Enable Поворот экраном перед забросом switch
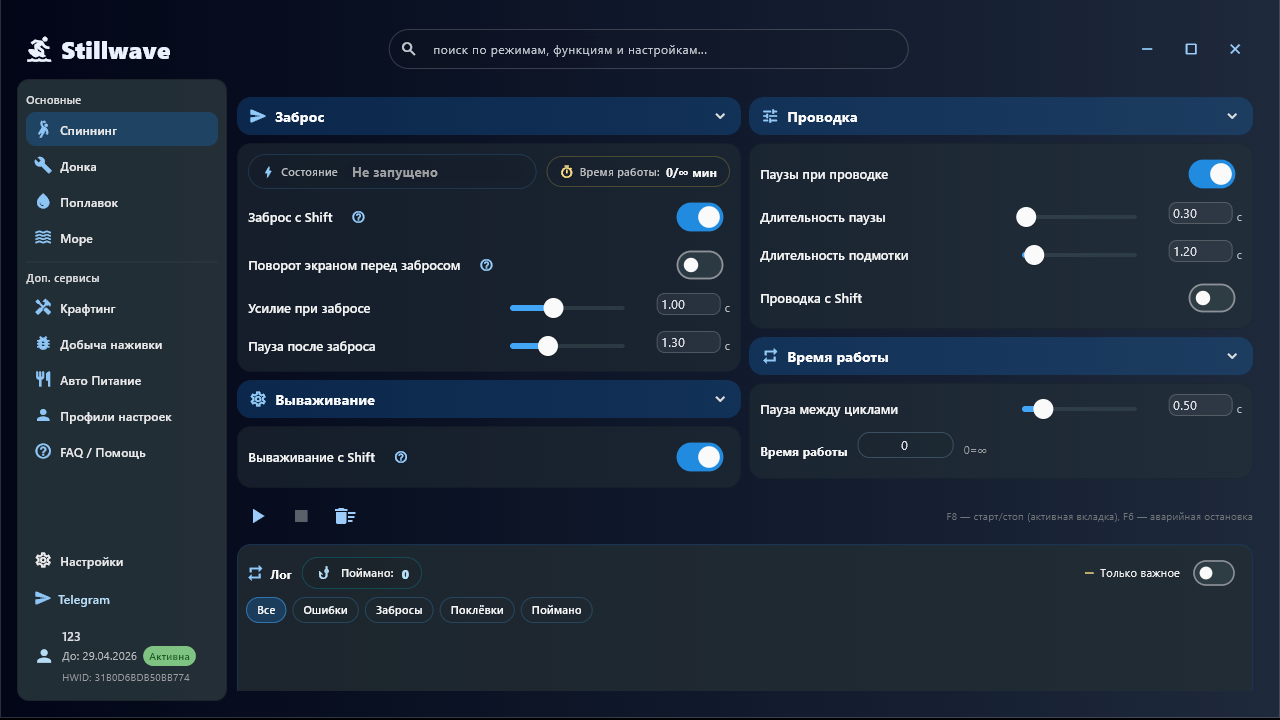The width and height of the screenshot is (1280, 720). 699,265
